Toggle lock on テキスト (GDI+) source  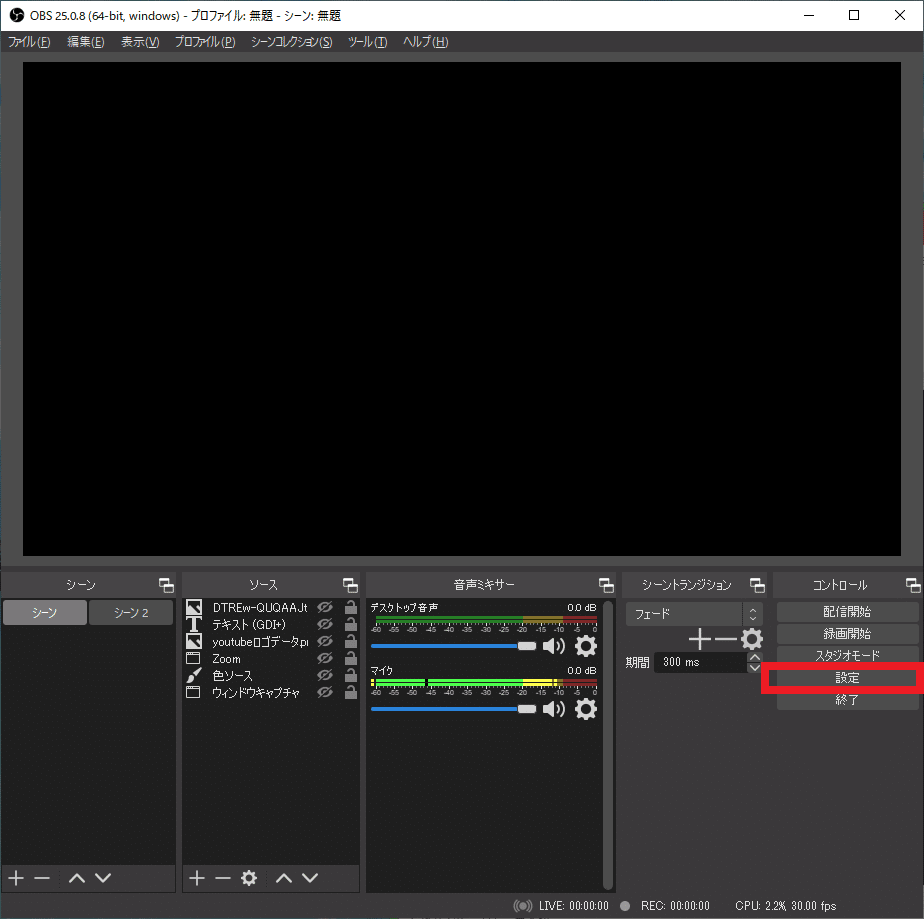(351, 624)
